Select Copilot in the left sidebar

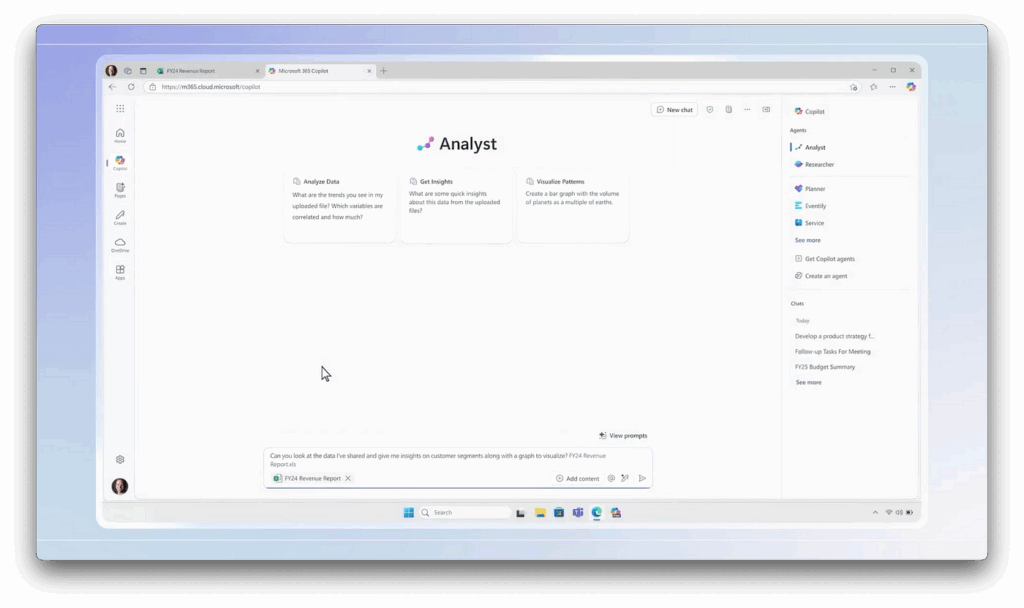[x=120, y=163]
